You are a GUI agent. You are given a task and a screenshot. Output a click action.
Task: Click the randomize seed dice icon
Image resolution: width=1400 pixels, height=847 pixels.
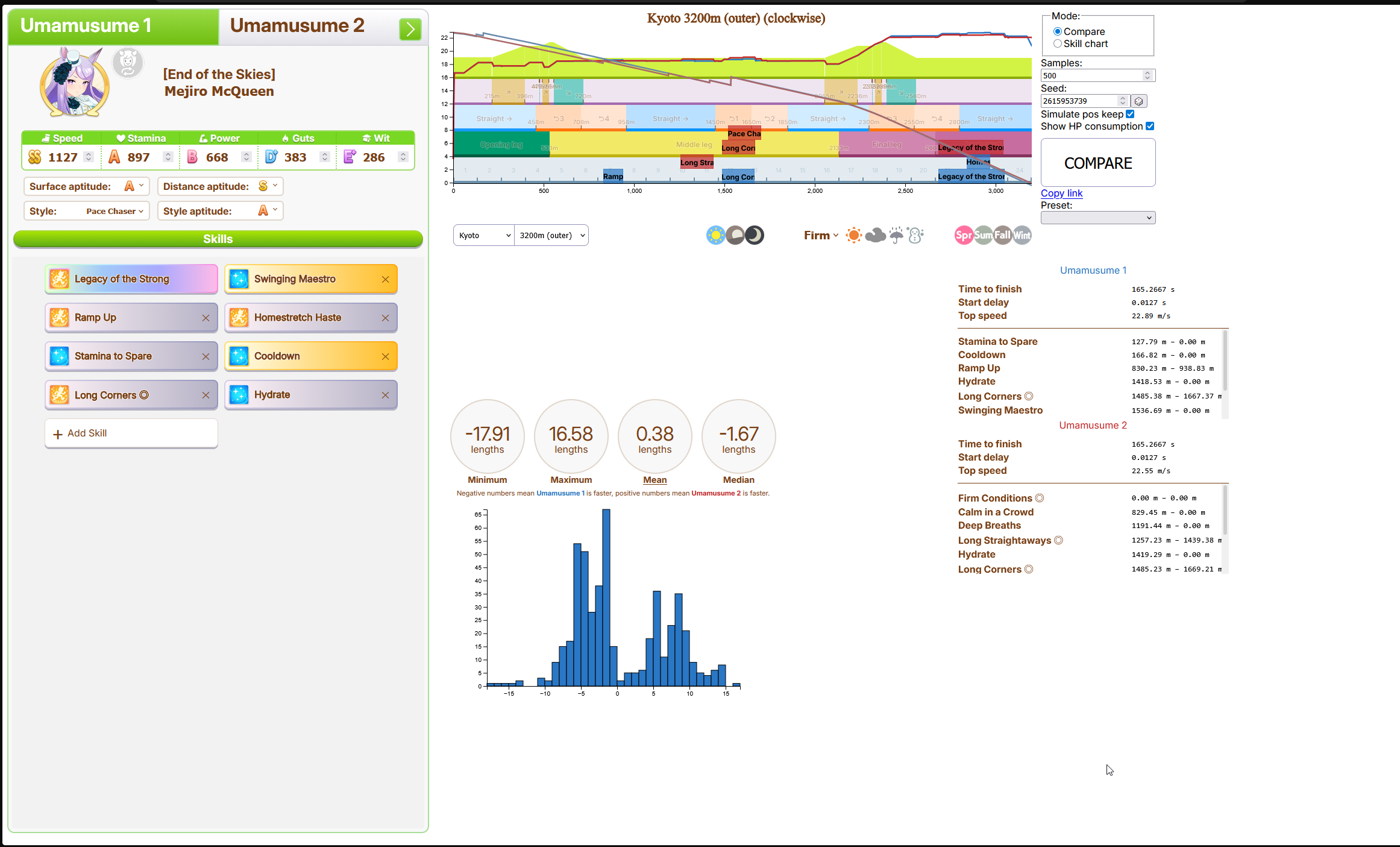[1138, 101]
